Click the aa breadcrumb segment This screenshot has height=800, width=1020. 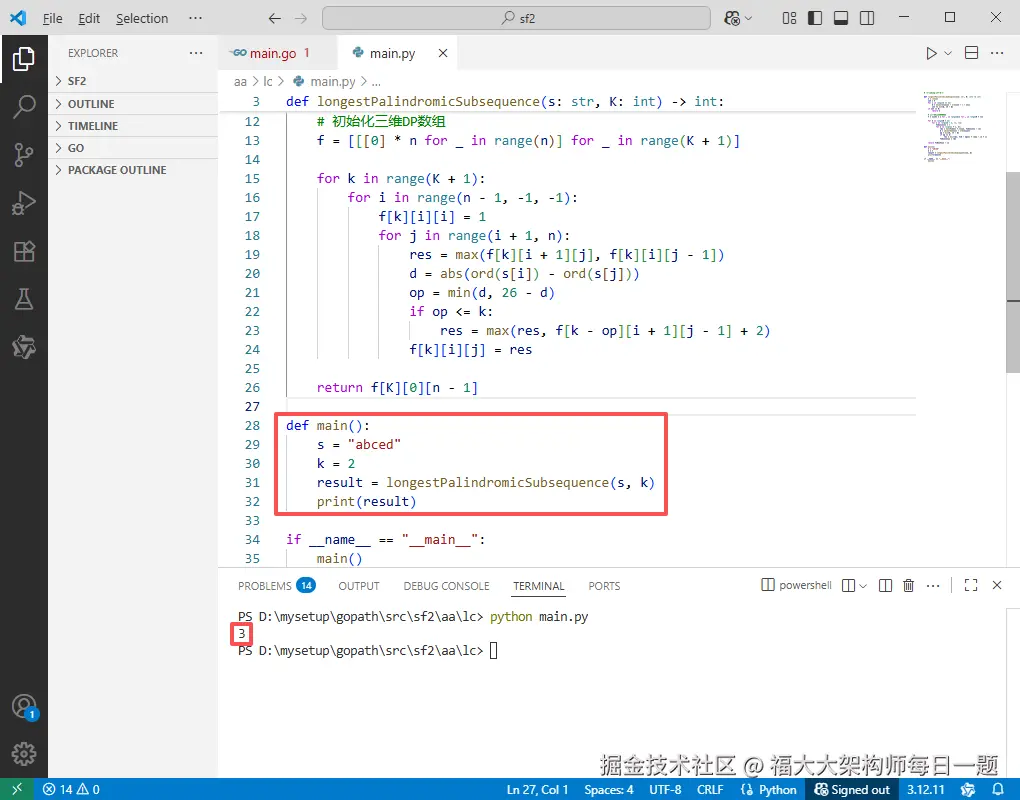(240, 82)
